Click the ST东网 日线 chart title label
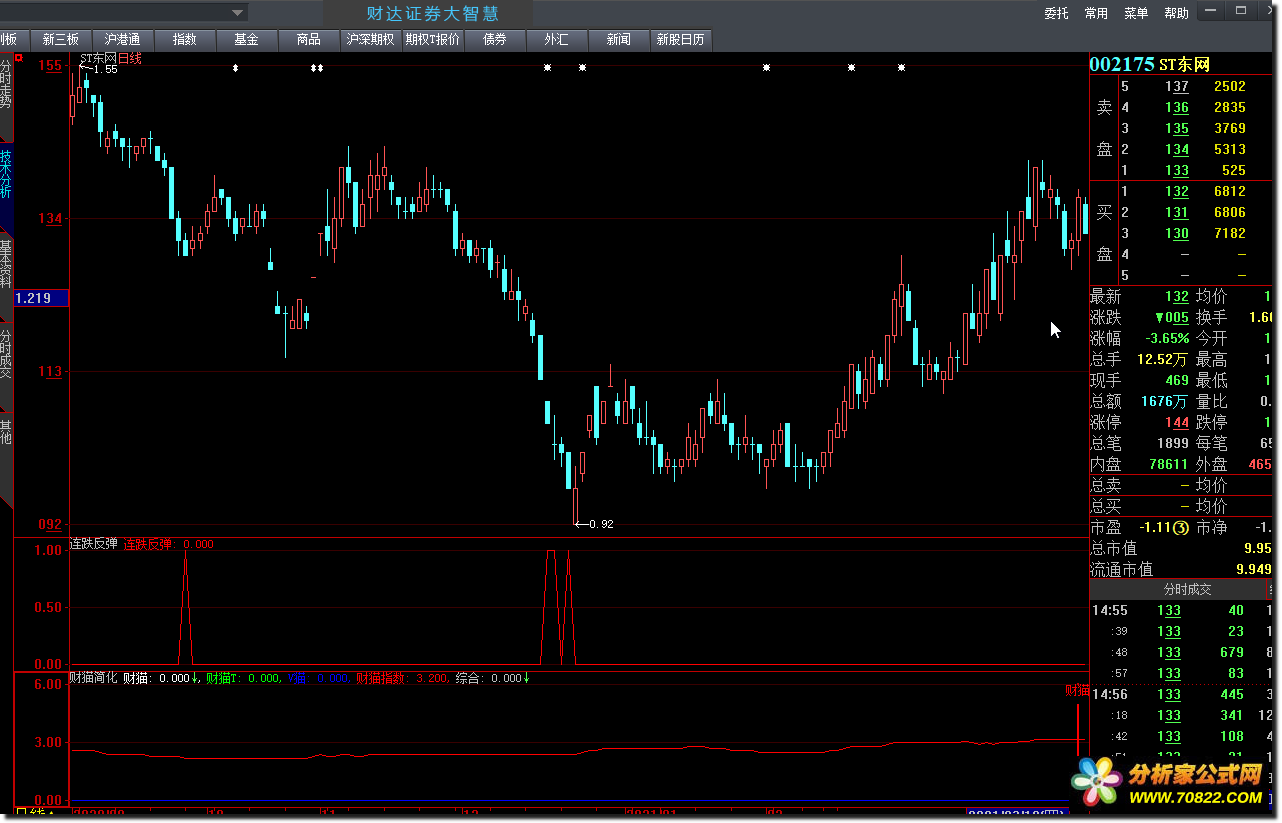Viewport: 1282px width, 823px height. 110,59
